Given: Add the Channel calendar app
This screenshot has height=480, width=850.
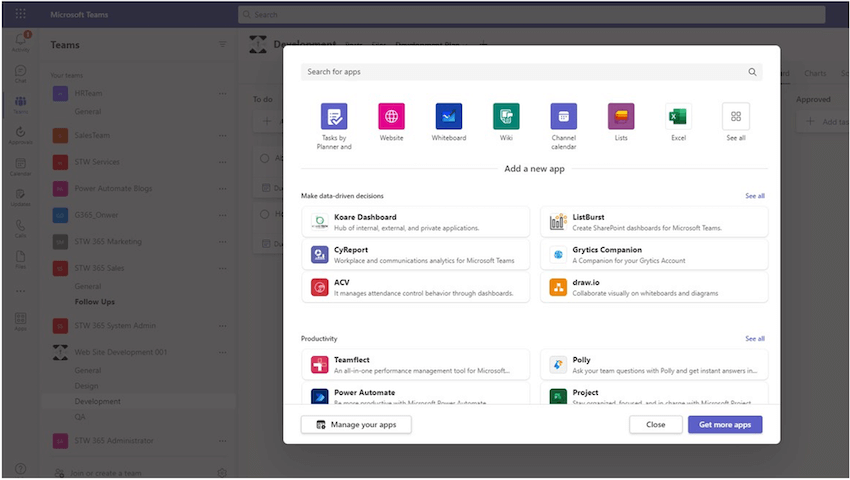Looking at the screenshot, I should (x=564, y=126).
